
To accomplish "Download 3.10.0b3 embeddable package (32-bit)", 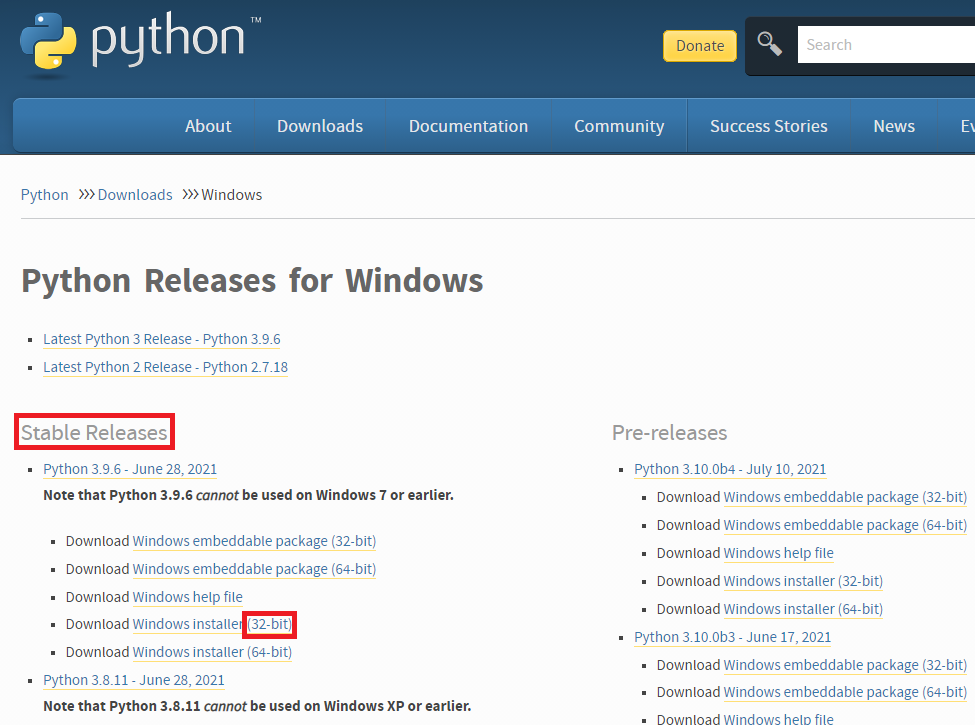I will [x=845, y=665].
